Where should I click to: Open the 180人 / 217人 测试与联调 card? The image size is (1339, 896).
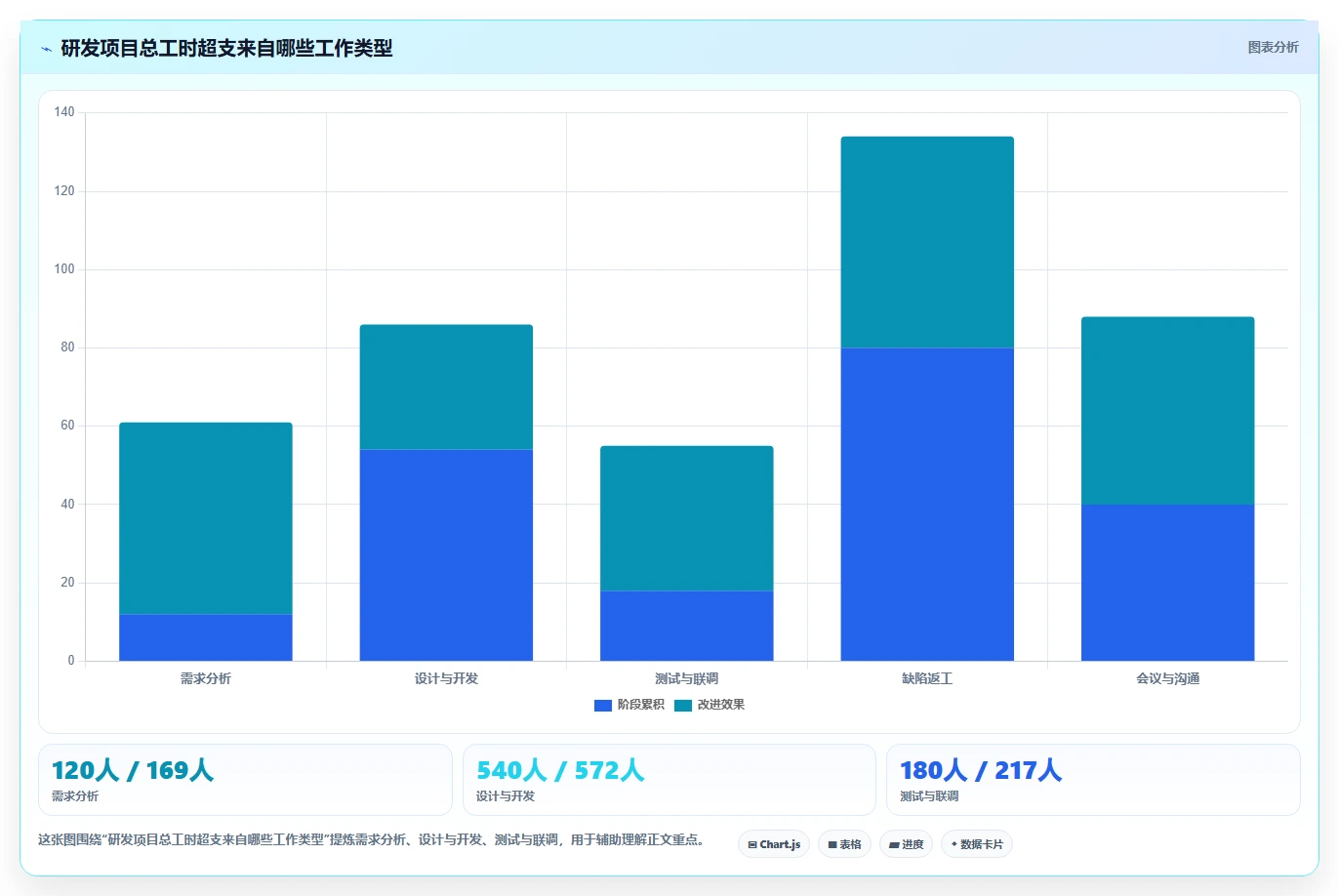(1093, 780)
